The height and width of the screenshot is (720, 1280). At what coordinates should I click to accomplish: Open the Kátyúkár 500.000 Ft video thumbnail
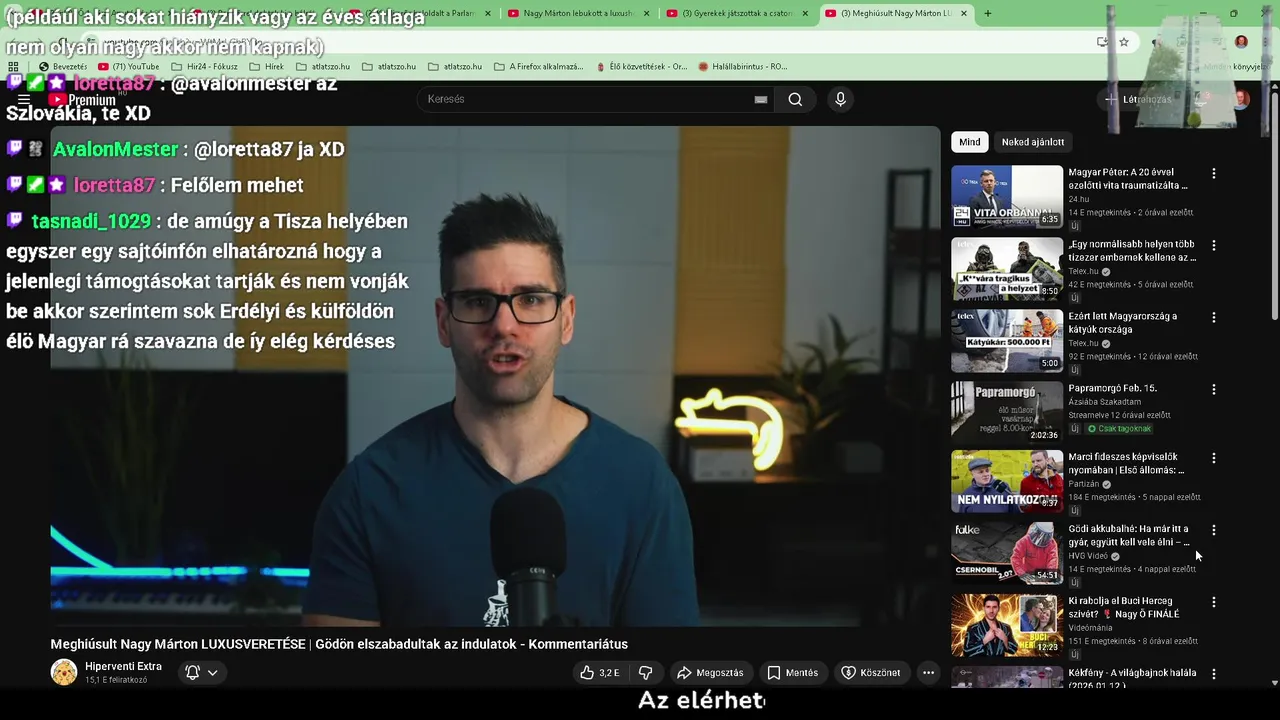point(1007,341)
